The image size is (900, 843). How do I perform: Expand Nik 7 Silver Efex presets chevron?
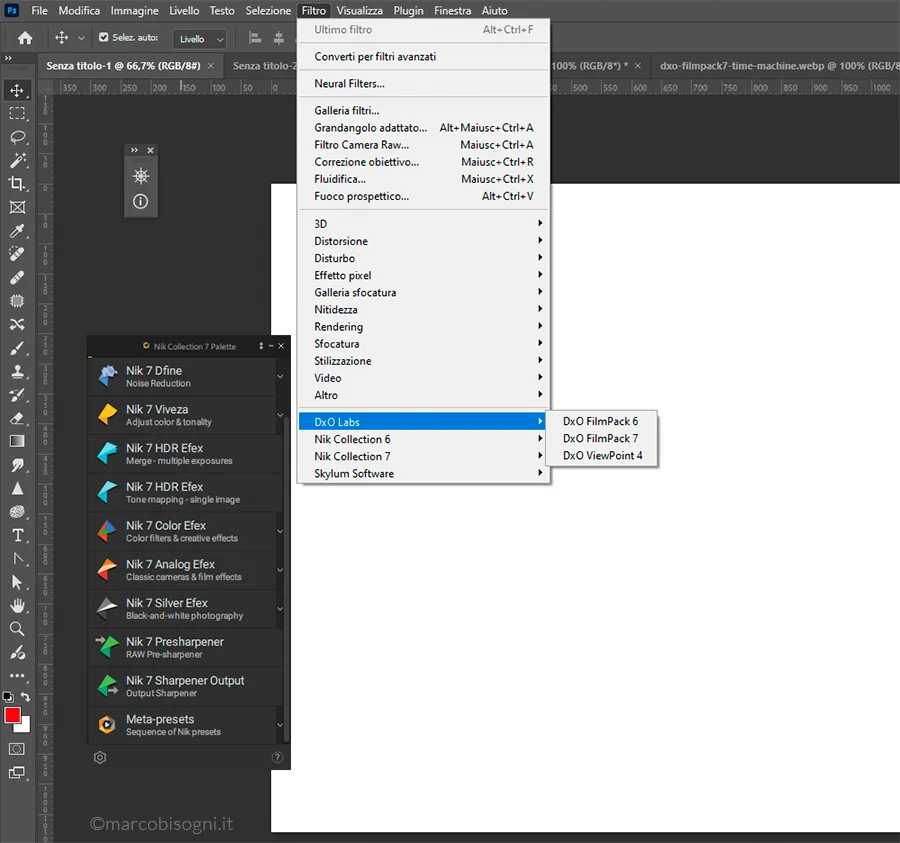[x=280, y=609]
